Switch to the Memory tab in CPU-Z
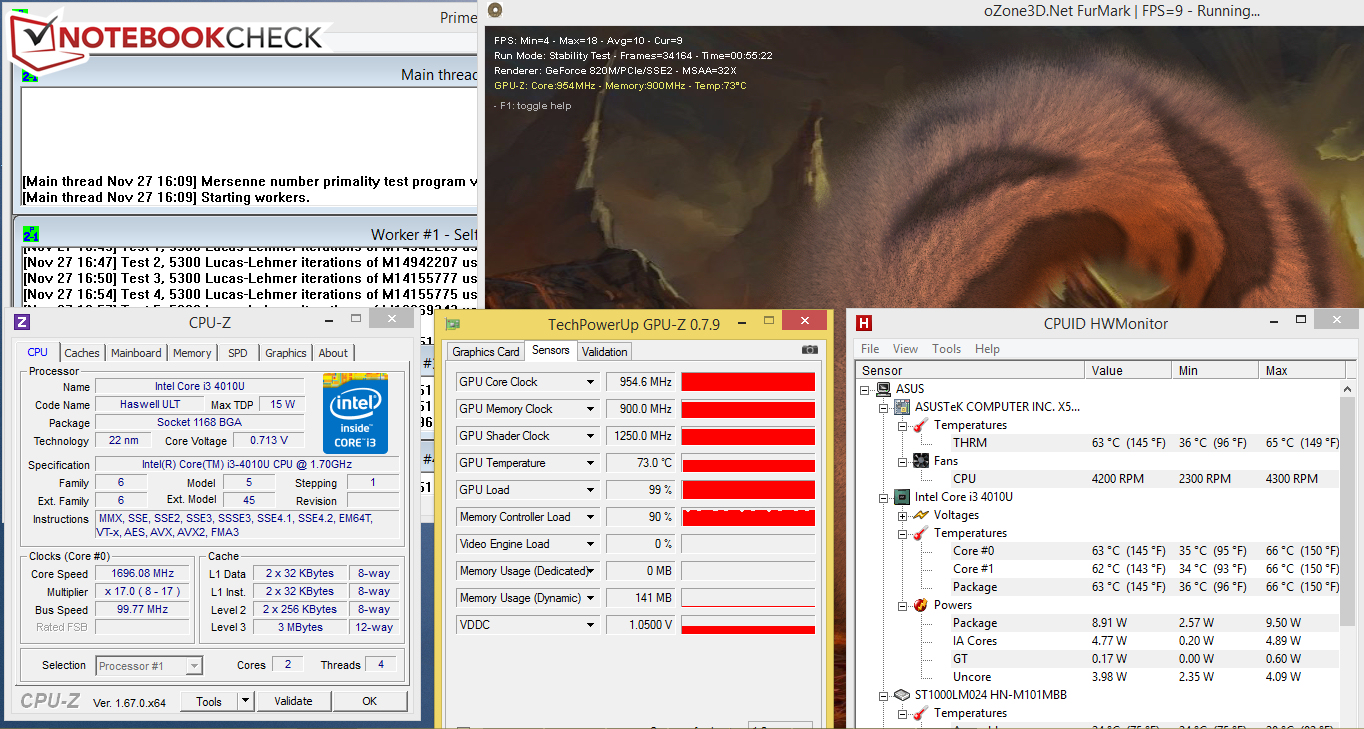 [x=192, y=353]
